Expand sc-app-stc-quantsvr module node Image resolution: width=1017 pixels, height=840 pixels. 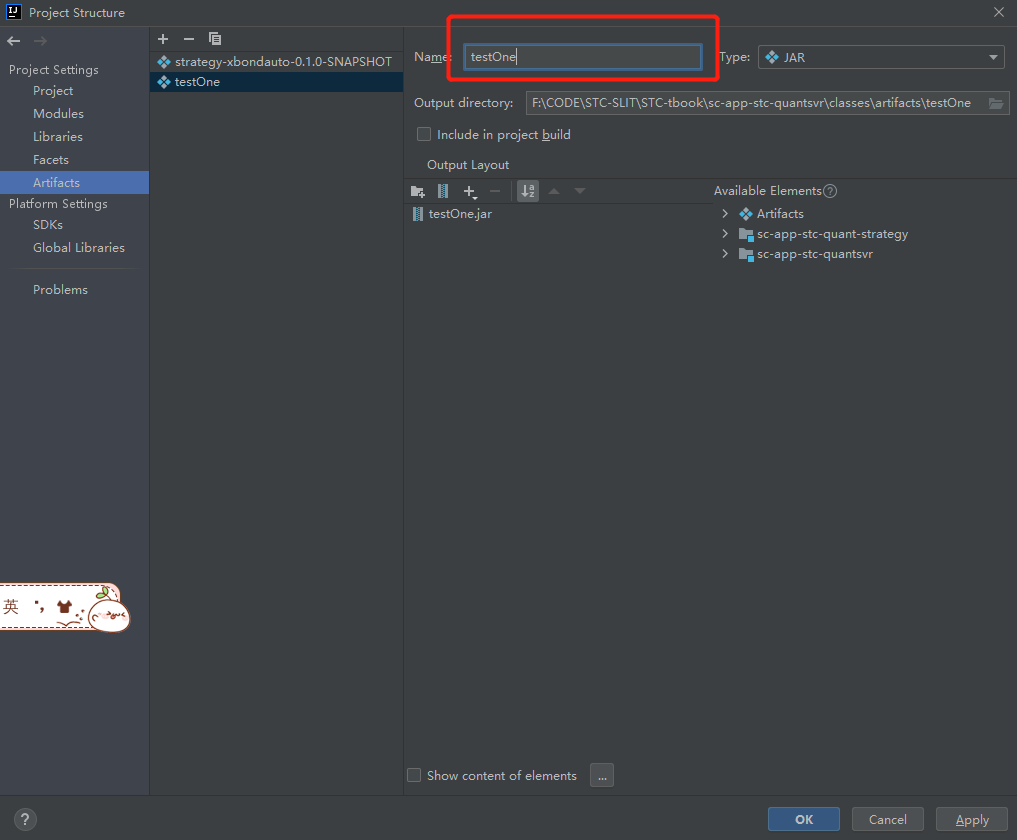725,254
